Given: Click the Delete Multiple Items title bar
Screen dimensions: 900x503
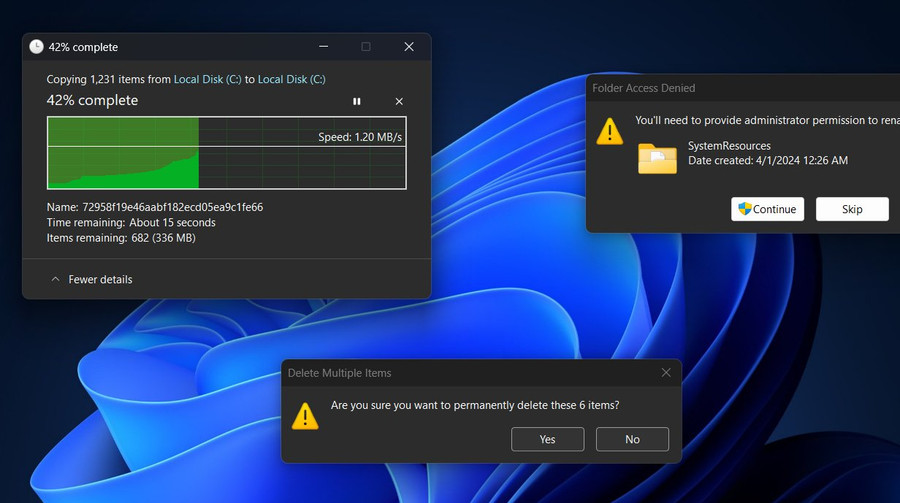Looking at the screenshot, I should (450, 373).
